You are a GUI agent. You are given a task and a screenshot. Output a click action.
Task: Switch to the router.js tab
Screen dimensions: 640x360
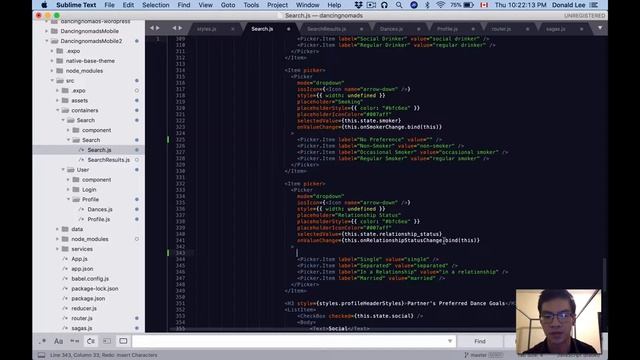coord(501,29)
